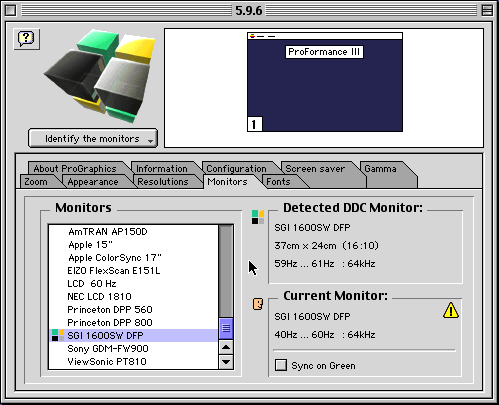Click the monitor number 1 badge in preview
This screenshot has height=405, width=499.
[255, 124]
